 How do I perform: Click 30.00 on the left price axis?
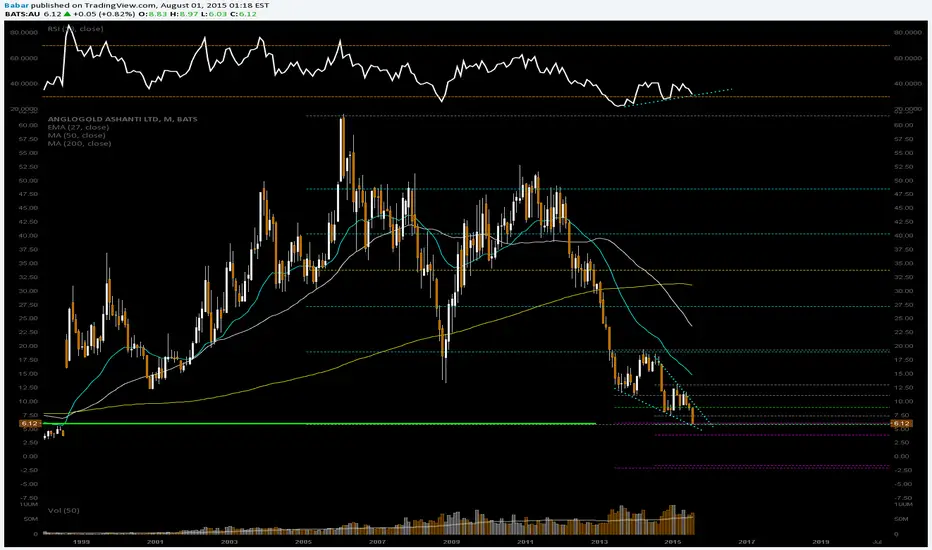(29, 291)
